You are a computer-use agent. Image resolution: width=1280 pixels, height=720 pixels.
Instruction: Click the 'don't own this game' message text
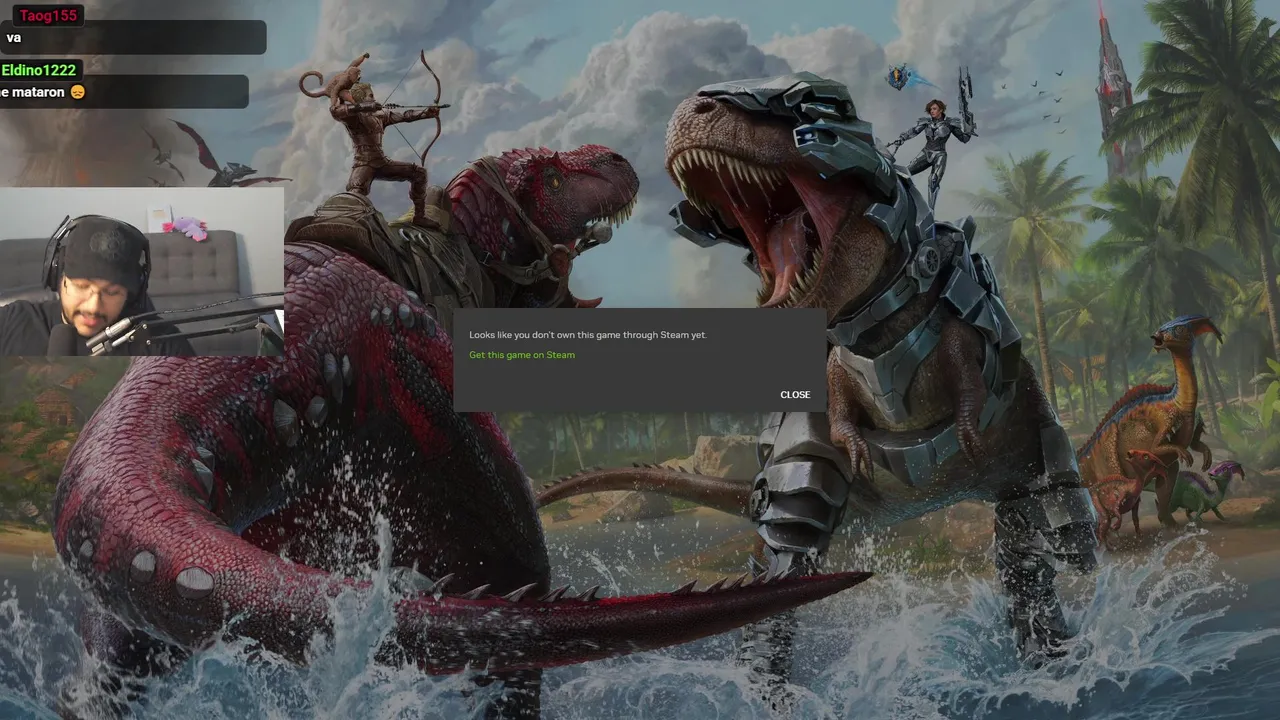pos(588,335)
